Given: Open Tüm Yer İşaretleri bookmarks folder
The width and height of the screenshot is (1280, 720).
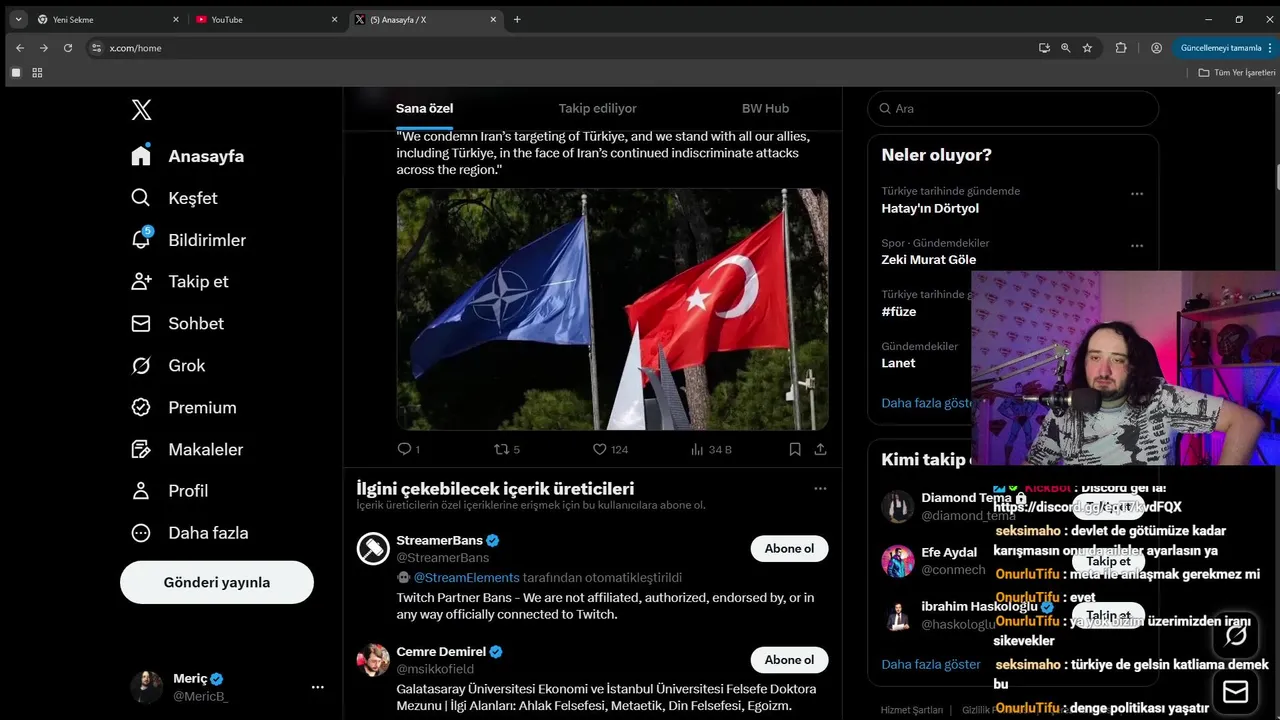Looking at the screenshot, I should 1237,72.
